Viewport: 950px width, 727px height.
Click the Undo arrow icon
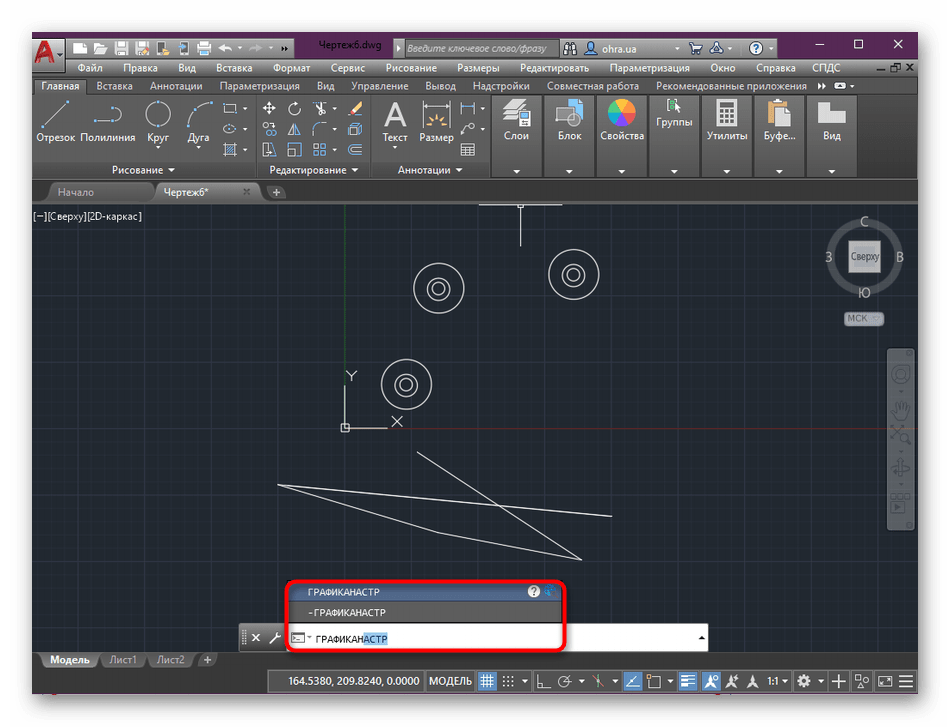(x=225, y=48)
